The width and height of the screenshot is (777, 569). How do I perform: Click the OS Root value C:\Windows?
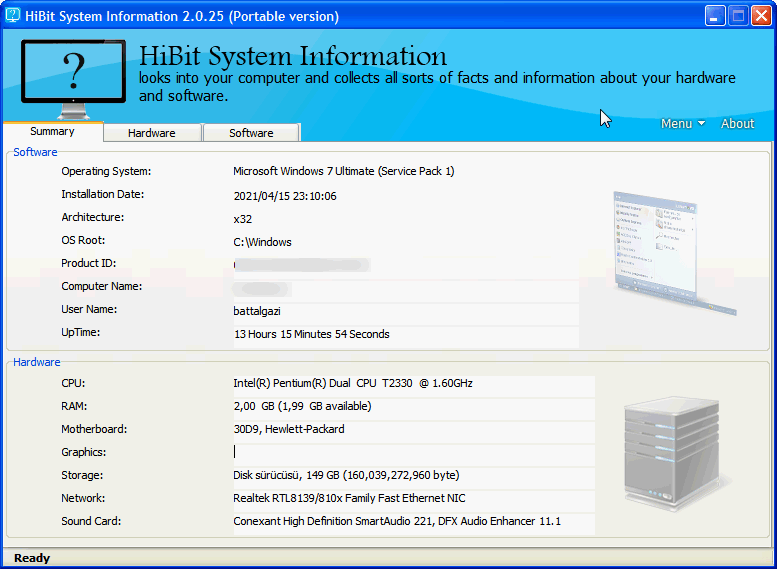[263, 242]
